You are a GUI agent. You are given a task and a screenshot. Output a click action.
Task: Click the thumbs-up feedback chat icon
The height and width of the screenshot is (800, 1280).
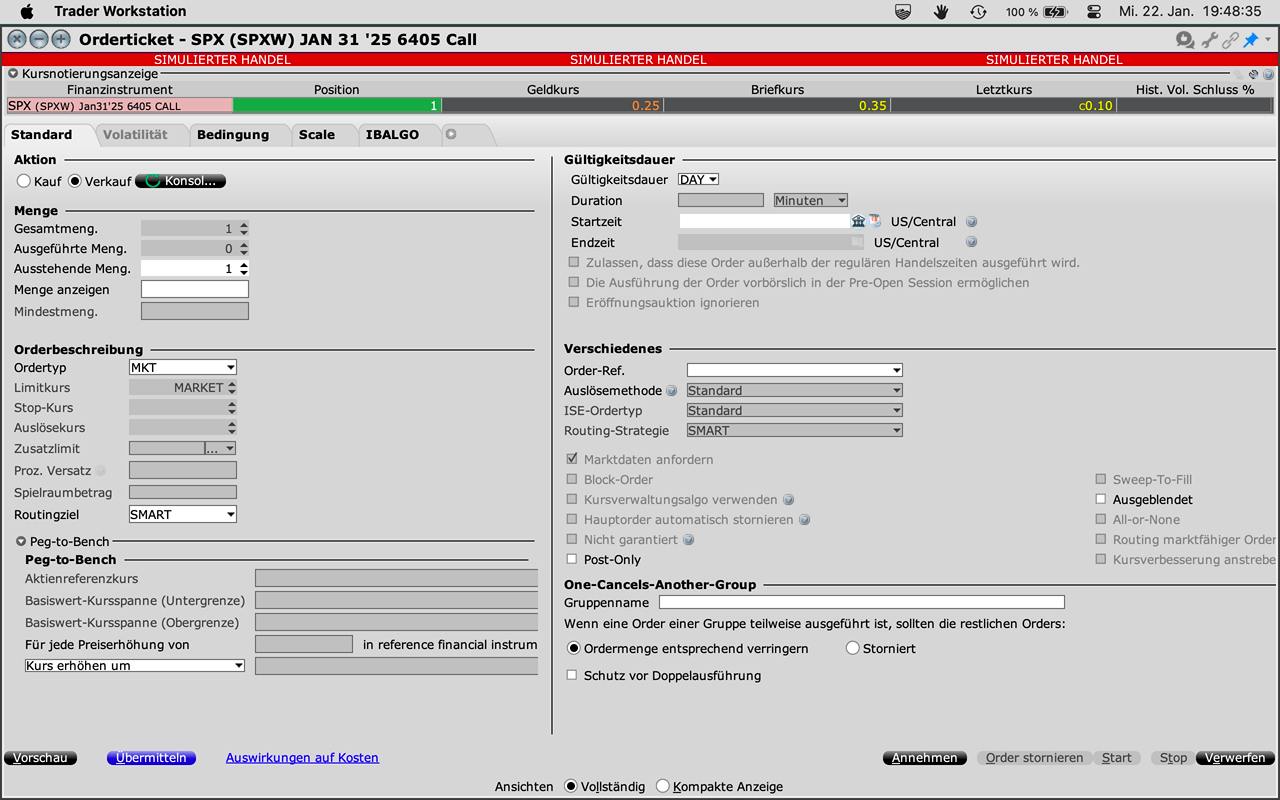[1185, 40]
